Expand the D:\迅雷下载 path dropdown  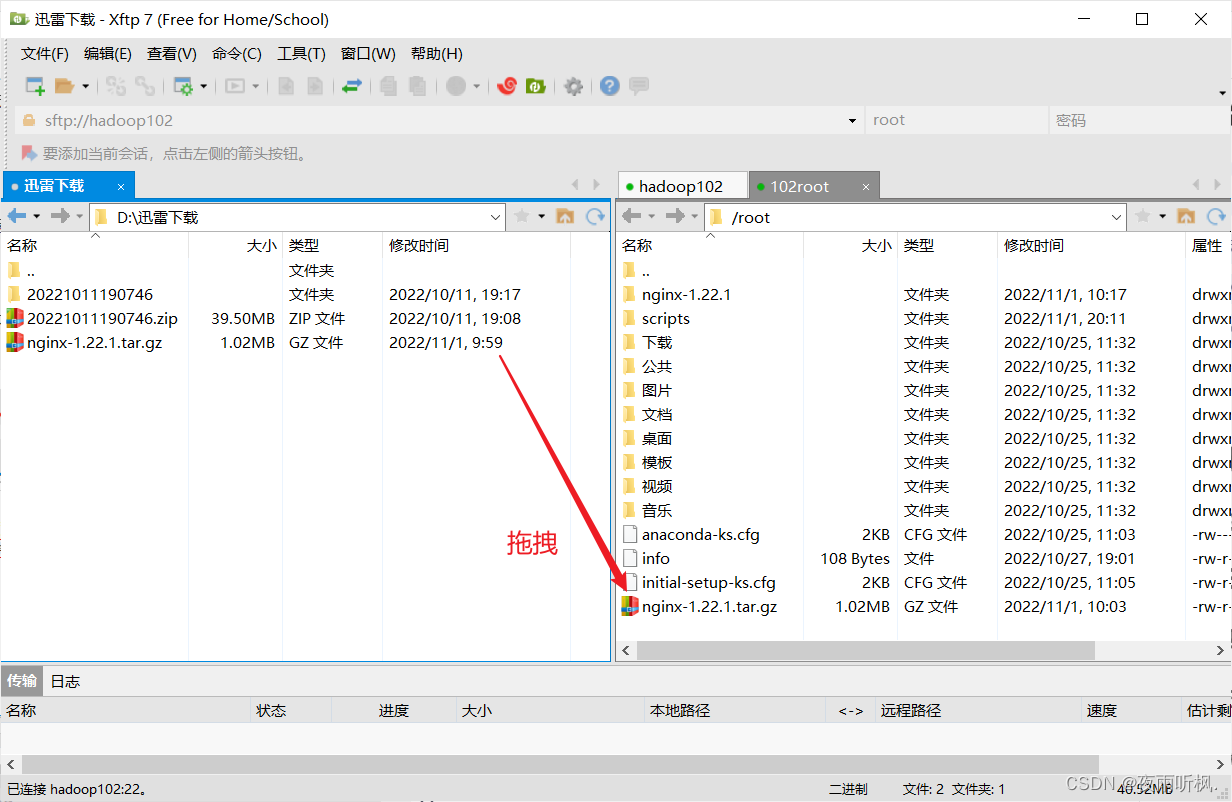pos(496,217)
